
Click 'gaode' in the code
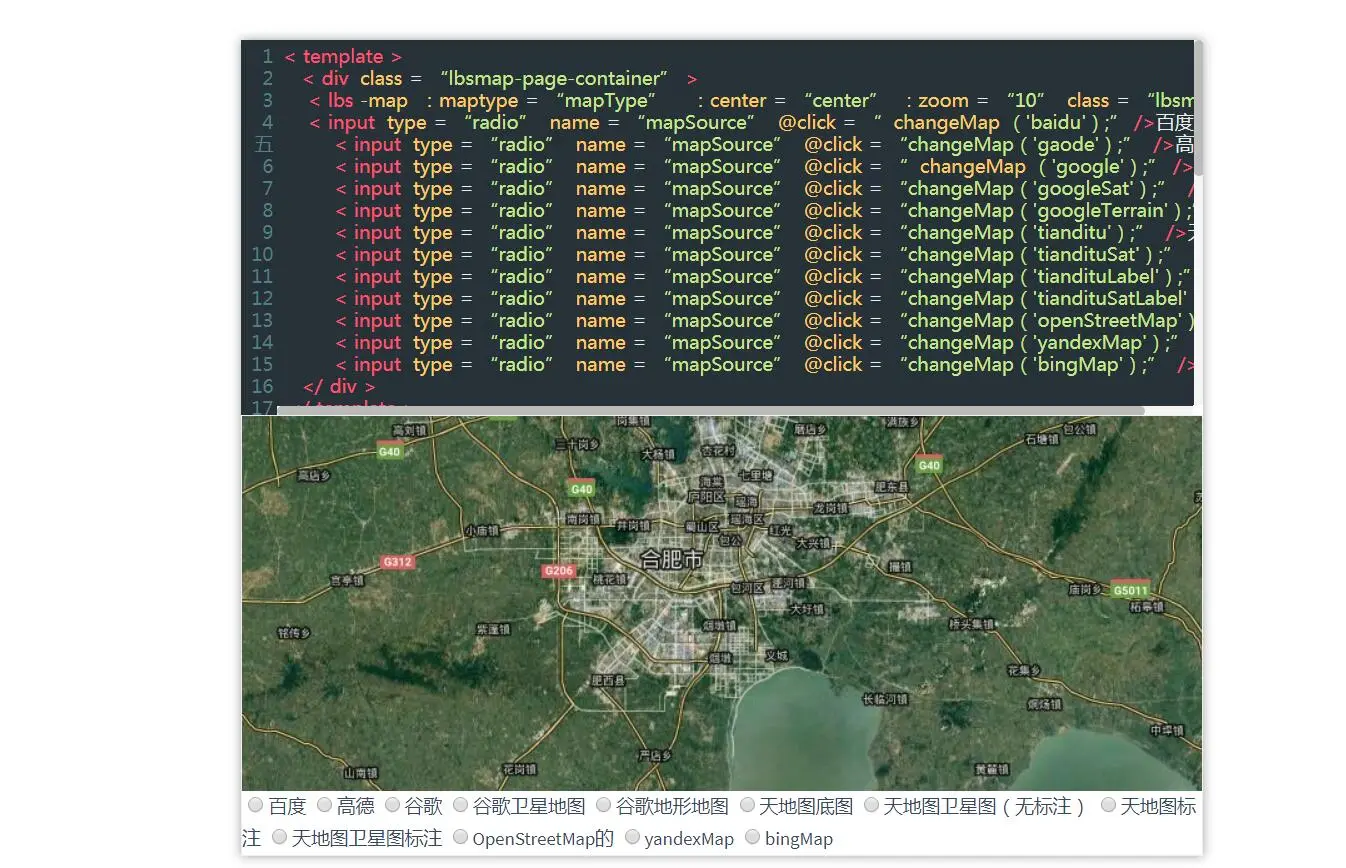click(1069, 145)
